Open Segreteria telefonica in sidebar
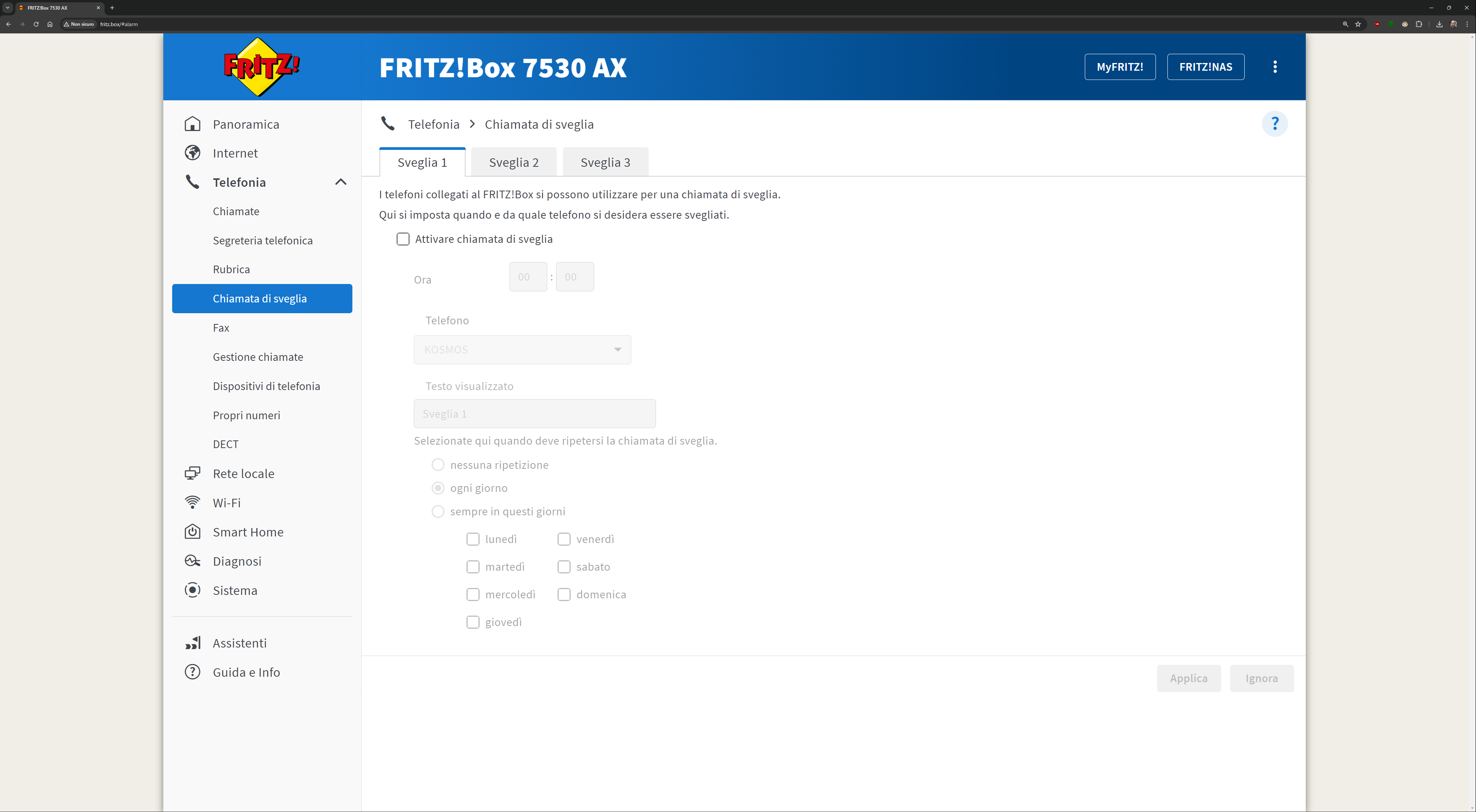1476x812 pixels. tap(262, 241)
